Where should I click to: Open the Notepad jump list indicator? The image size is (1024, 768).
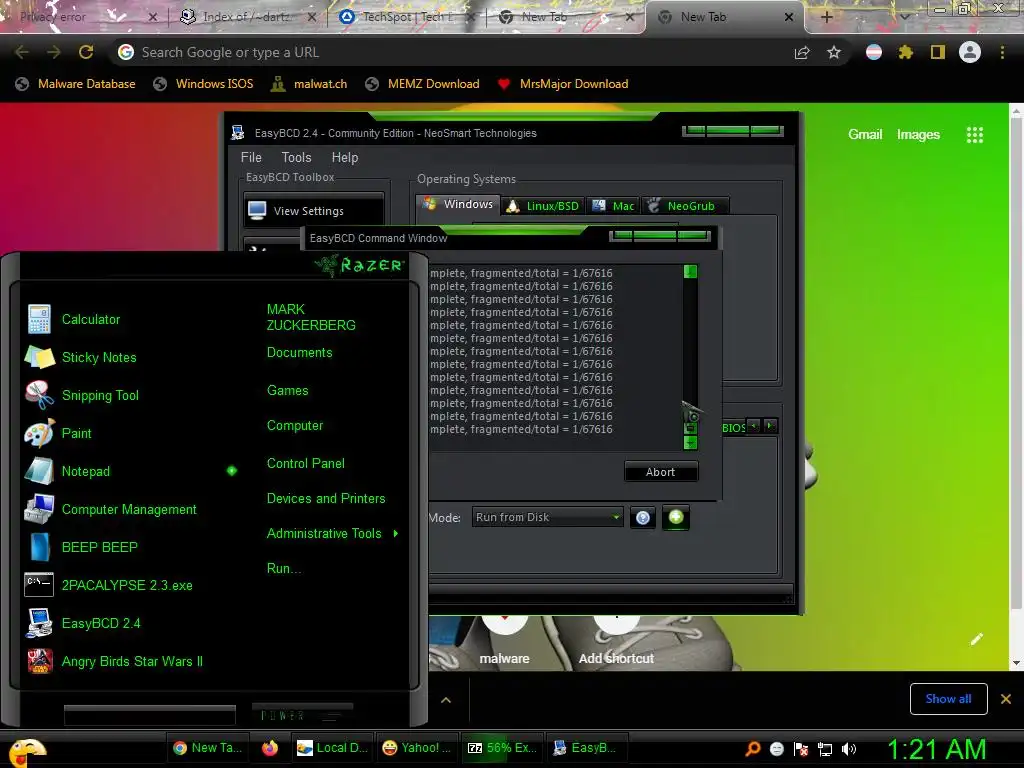(x=232, y=471)
